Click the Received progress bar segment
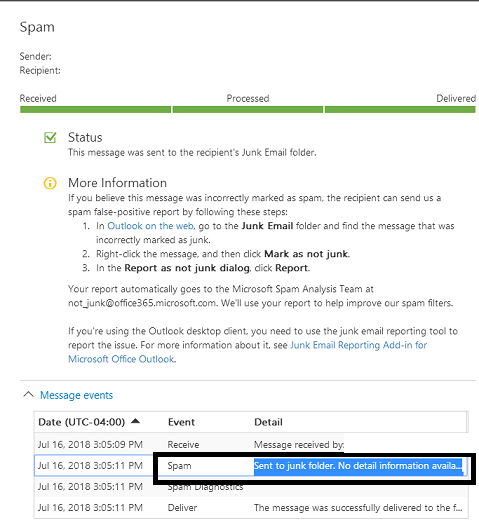 pos(95,110)
